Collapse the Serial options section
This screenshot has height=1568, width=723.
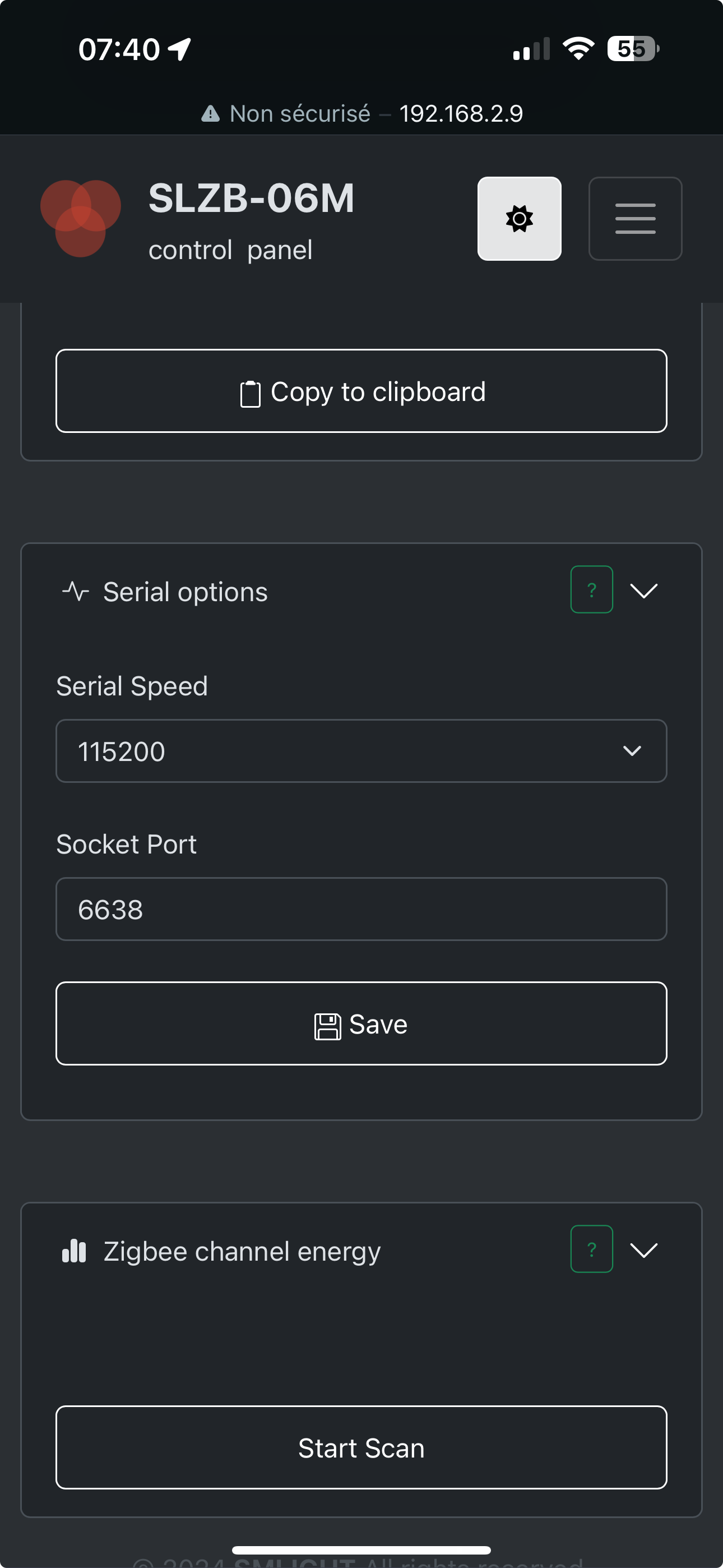tap(644, 591)
